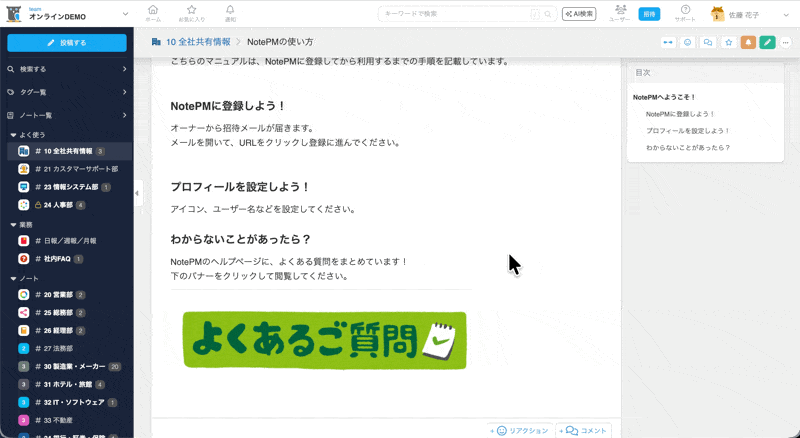800x438 pixels.
Task: Open the ユーザー people icon
Action: click(619, 13)
